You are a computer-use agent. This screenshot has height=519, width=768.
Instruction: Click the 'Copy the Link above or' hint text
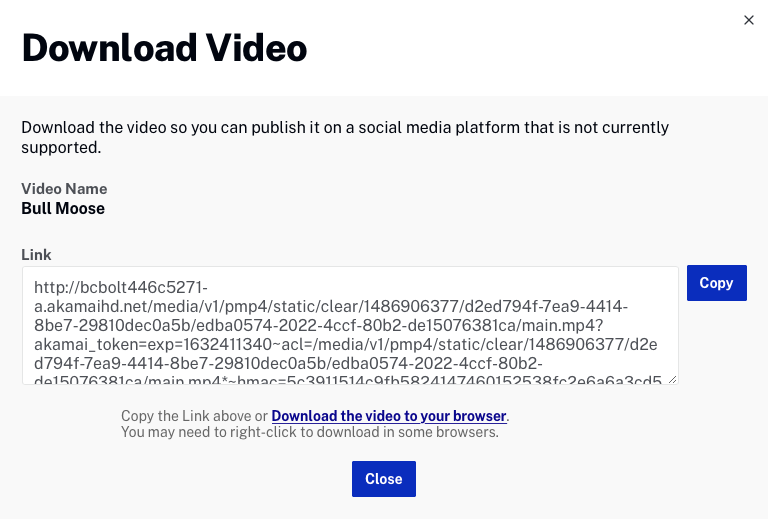pos(194,416)
